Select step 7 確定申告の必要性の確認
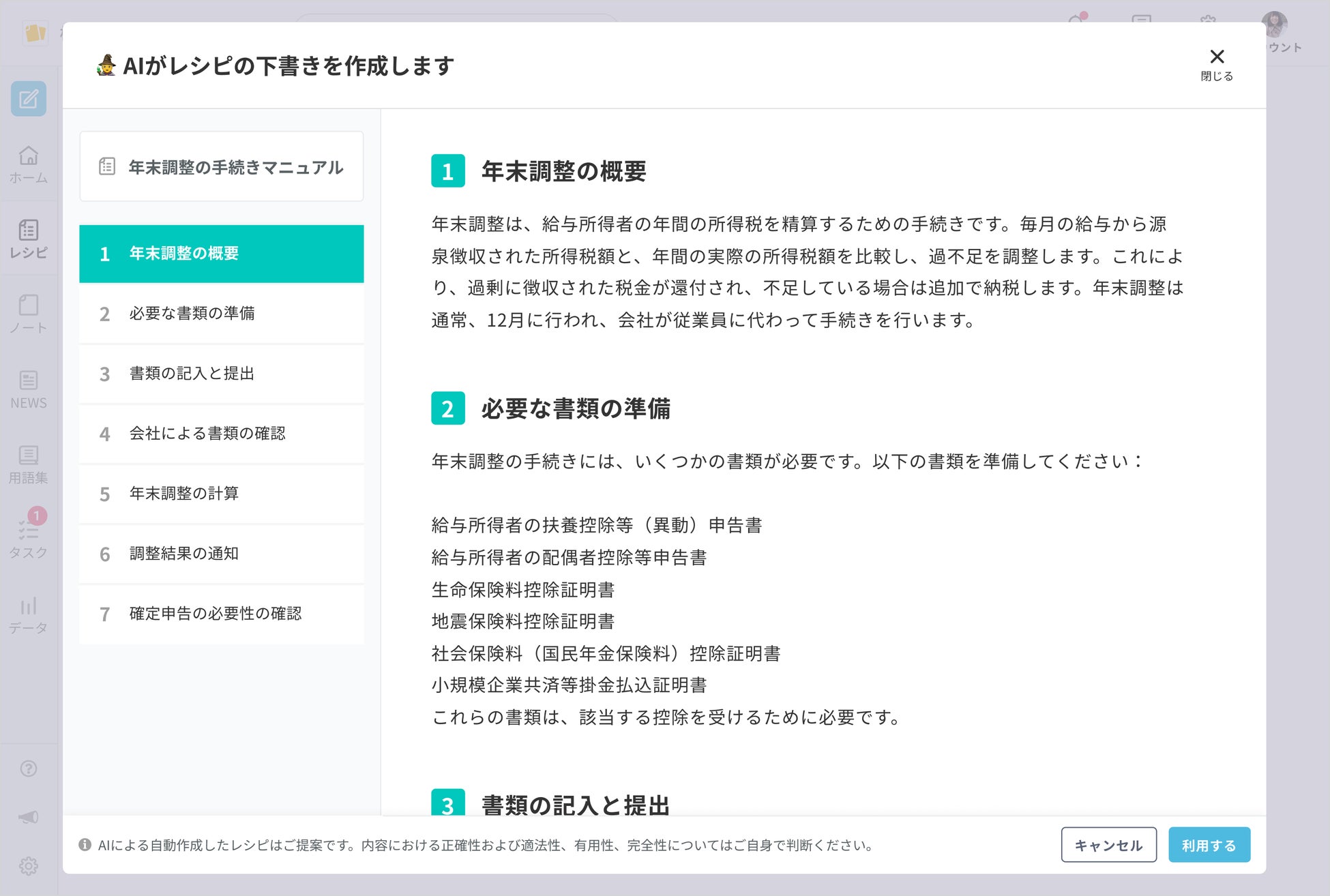The height and width of the screenshot is (896, 1330). 221,614
